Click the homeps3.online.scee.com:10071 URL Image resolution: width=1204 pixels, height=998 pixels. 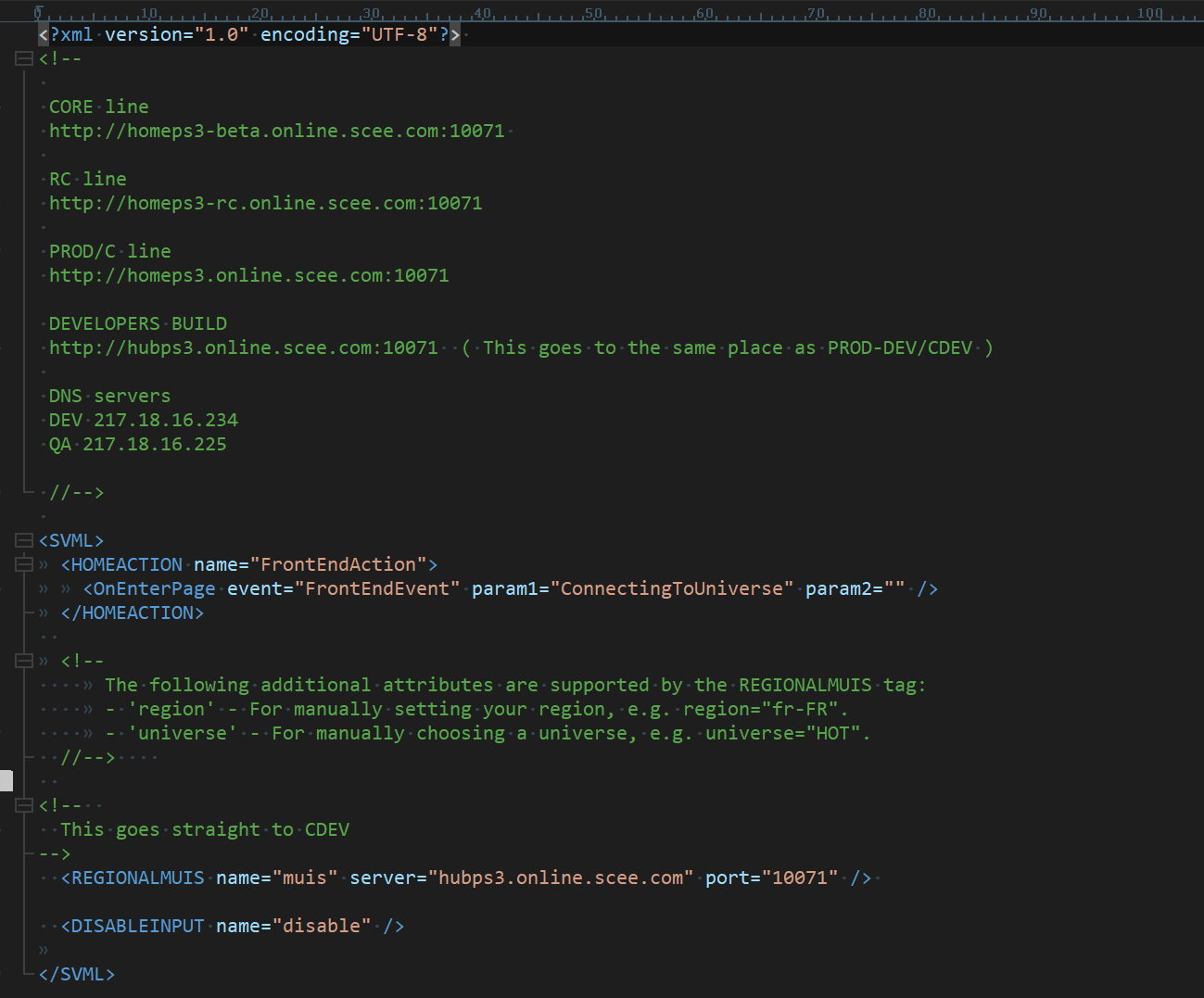click(x=249, y=275)
